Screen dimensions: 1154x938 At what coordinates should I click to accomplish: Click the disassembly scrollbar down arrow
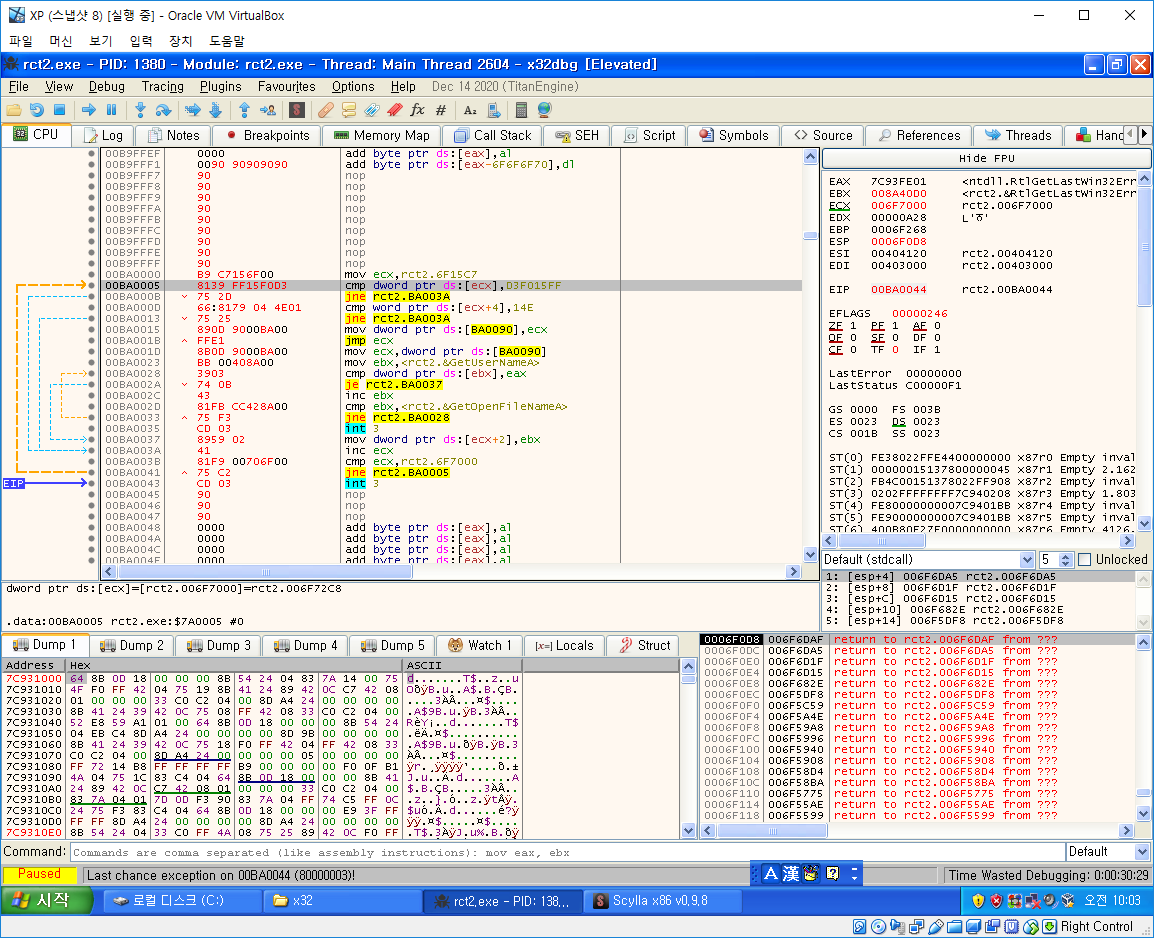(810, 555)
